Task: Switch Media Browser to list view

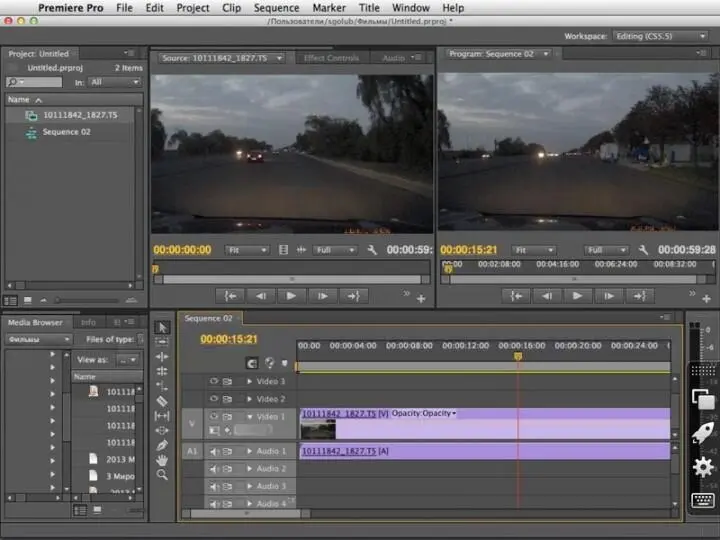Action: (x=80, y=510)
